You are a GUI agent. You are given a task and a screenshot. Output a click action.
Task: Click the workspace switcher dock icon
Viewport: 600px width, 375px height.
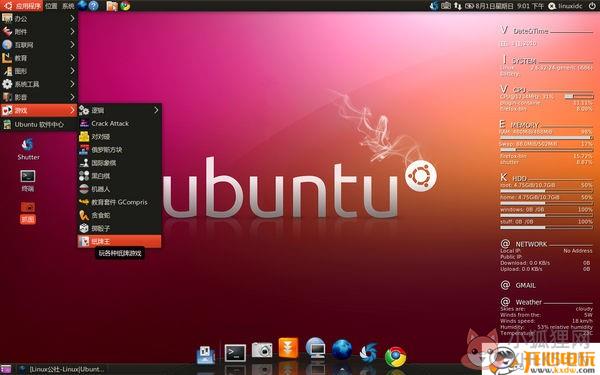[206, 355]
